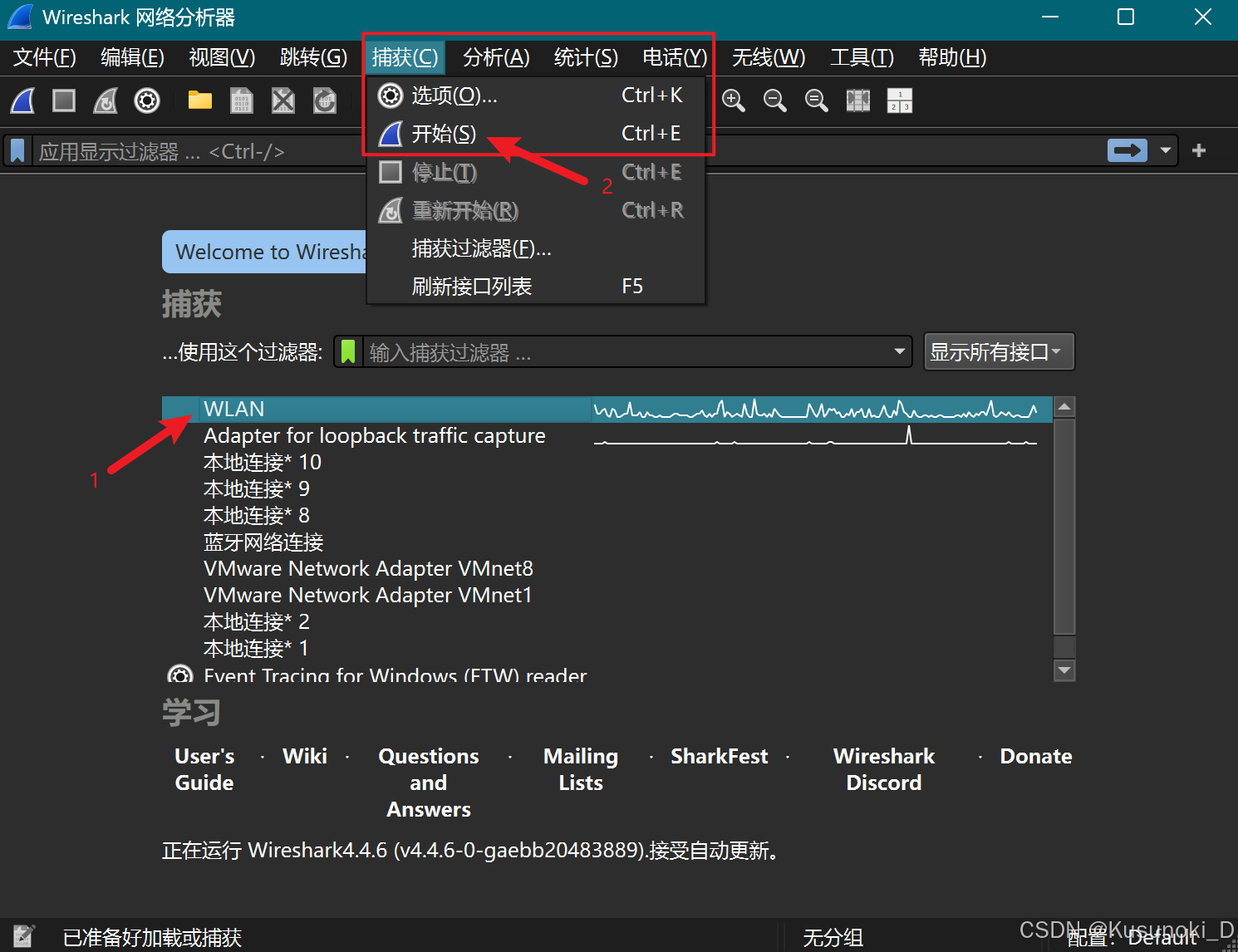Click gear icon beside Event Tracing for Windows reader

180,675
